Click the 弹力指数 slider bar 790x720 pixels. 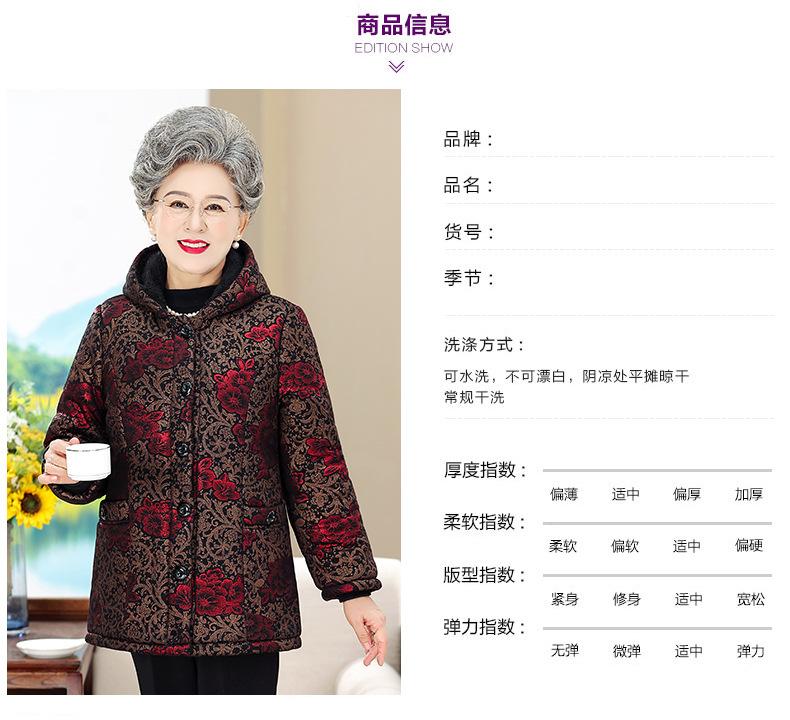657,629
